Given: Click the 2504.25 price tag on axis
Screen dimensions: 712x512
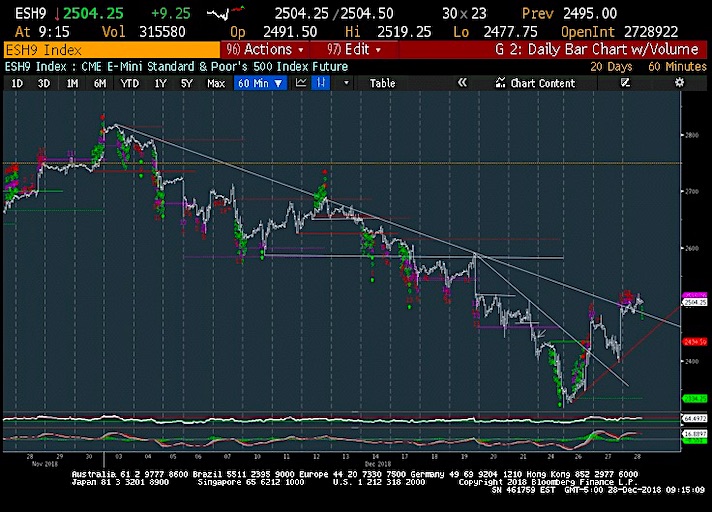Looking at the screenshot, I should tap(695, 302).
